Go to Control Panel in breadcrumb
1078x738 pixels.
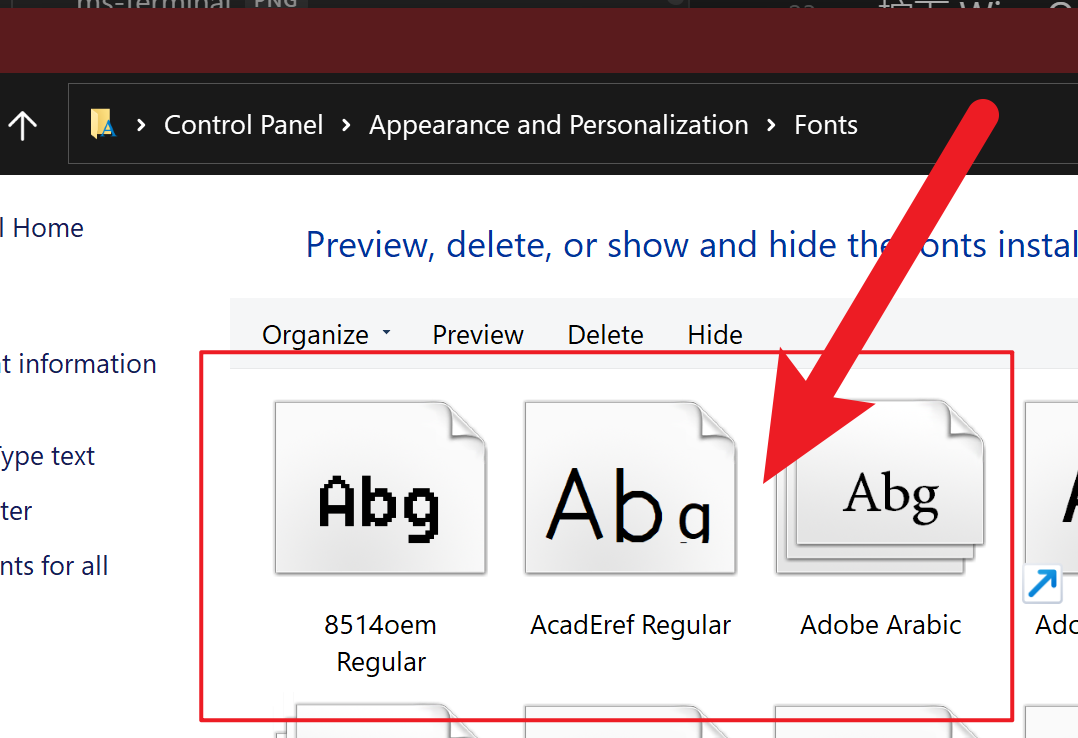click(243, 125)
